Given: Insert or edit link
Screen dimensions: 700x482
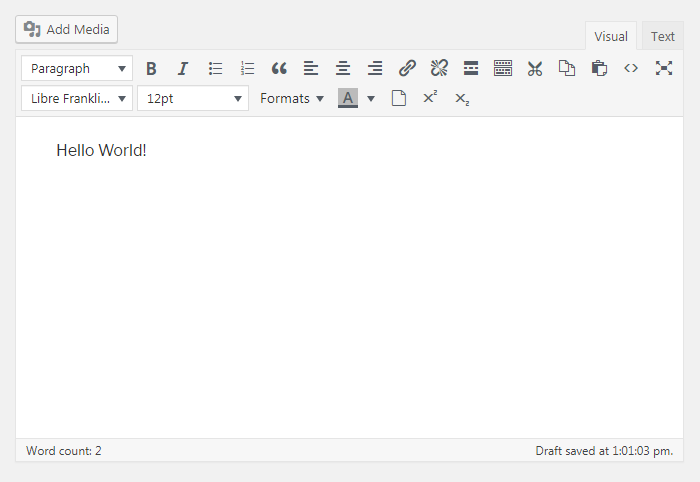Looking at the screenshot, I should [407, 68].
